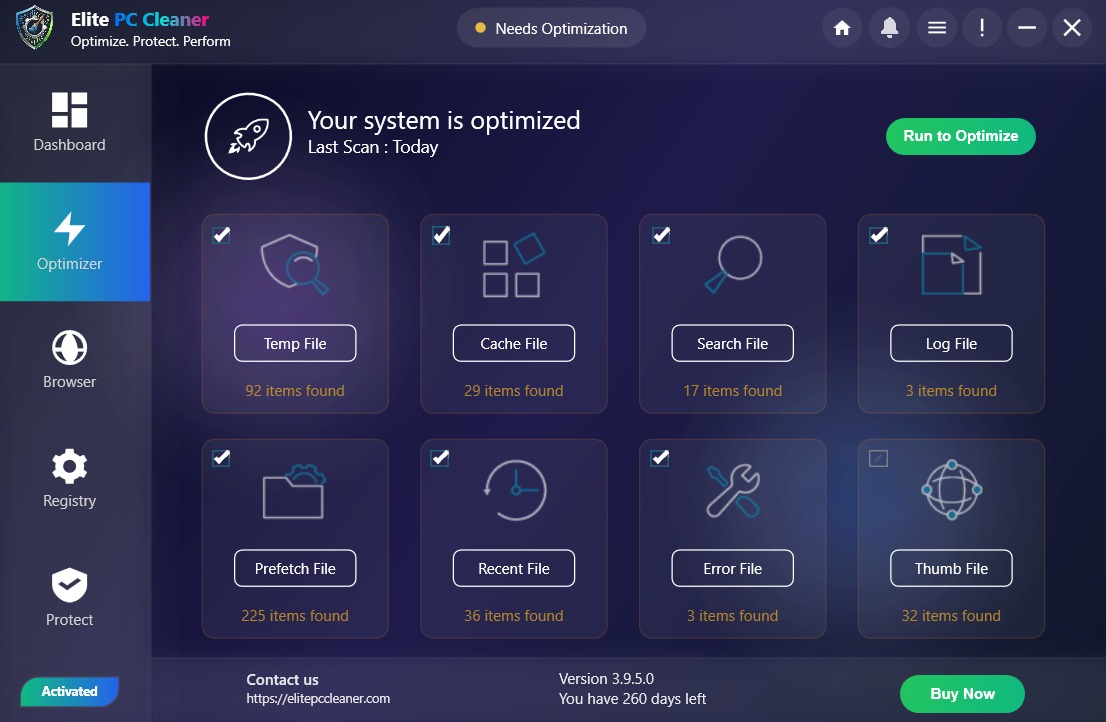Click the Needs Optimization status pill

(x=551, y=28)
